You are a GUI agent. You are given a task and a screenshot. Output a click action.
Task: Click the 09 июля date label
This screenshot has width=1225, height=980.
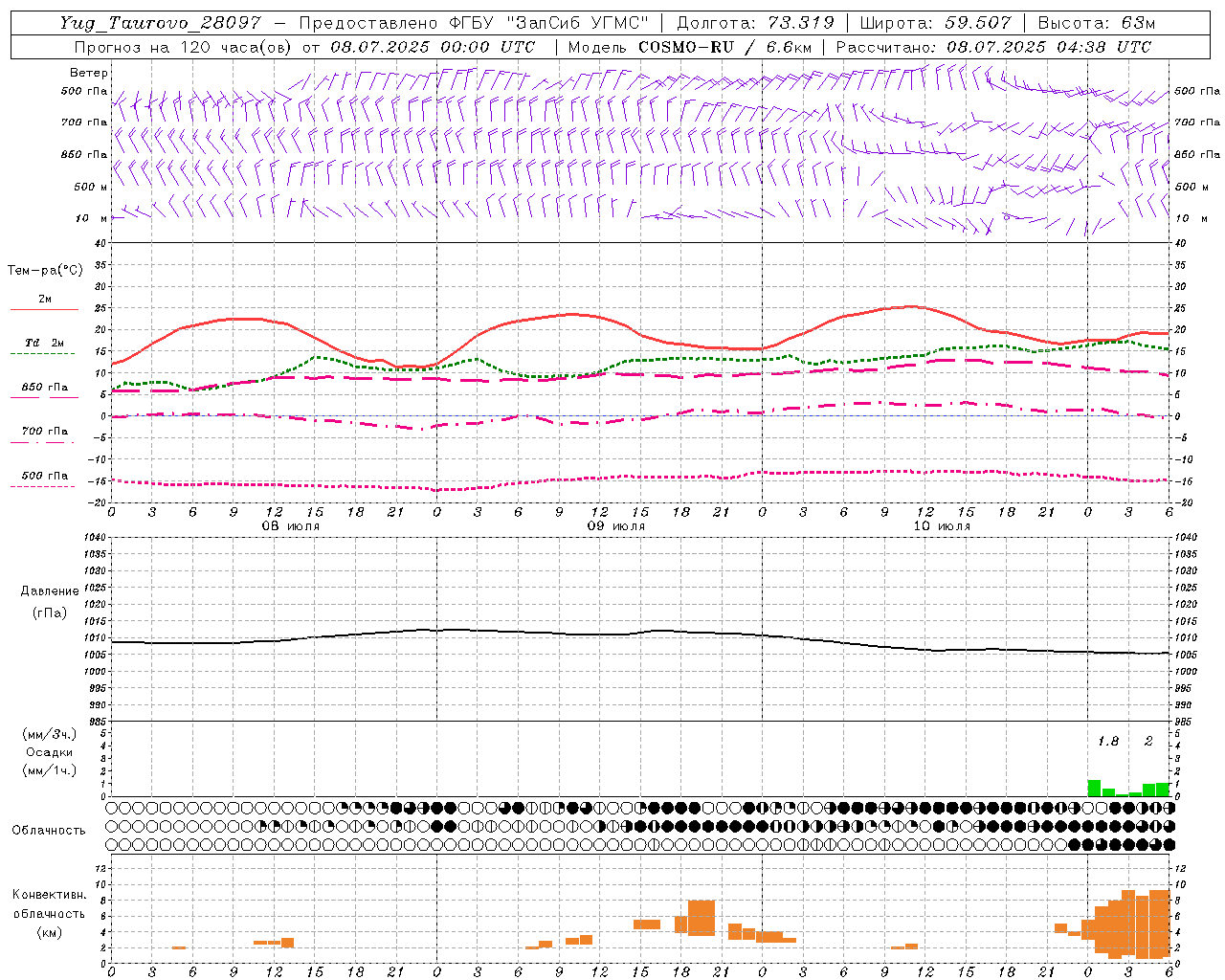pyautogui.click(x=615, y=526)
